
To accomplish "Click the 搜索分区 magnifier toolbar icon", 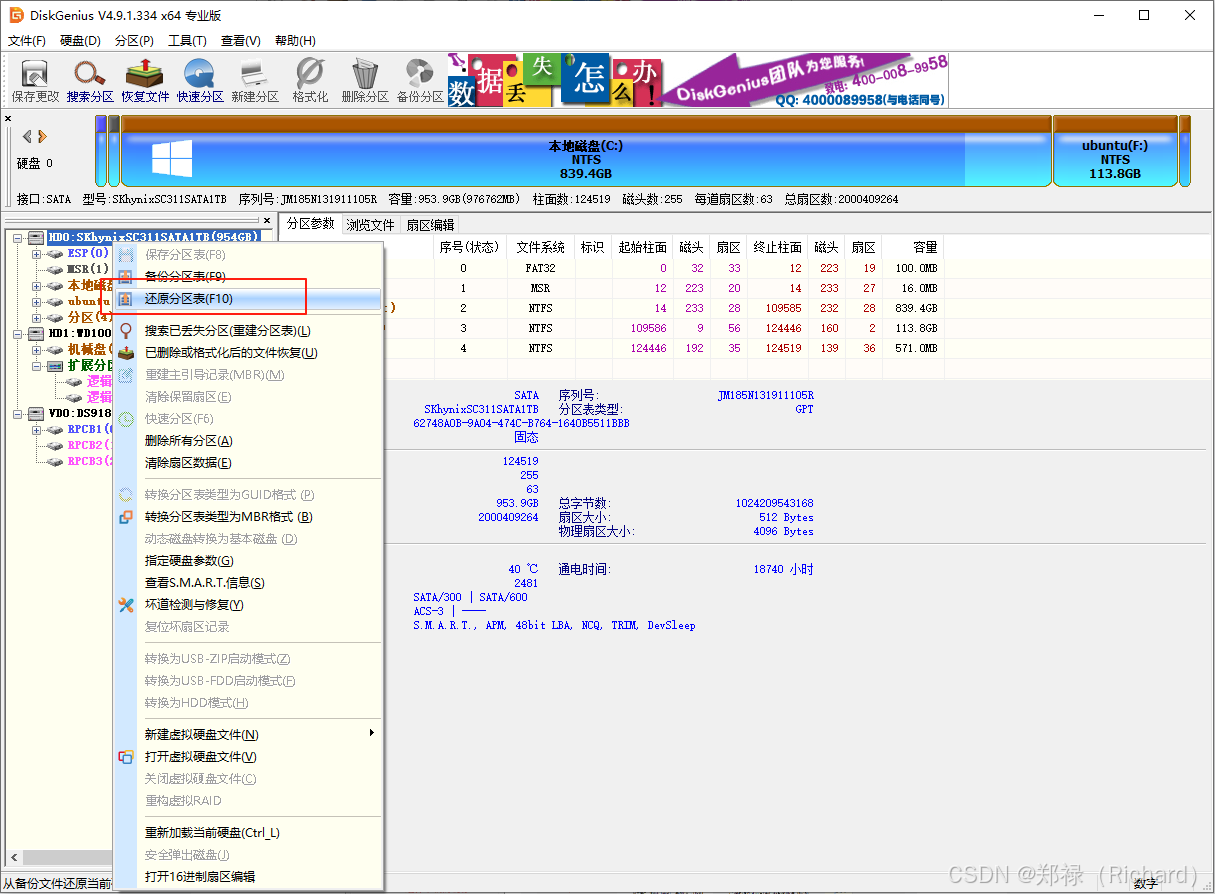I will click(90, 80).
